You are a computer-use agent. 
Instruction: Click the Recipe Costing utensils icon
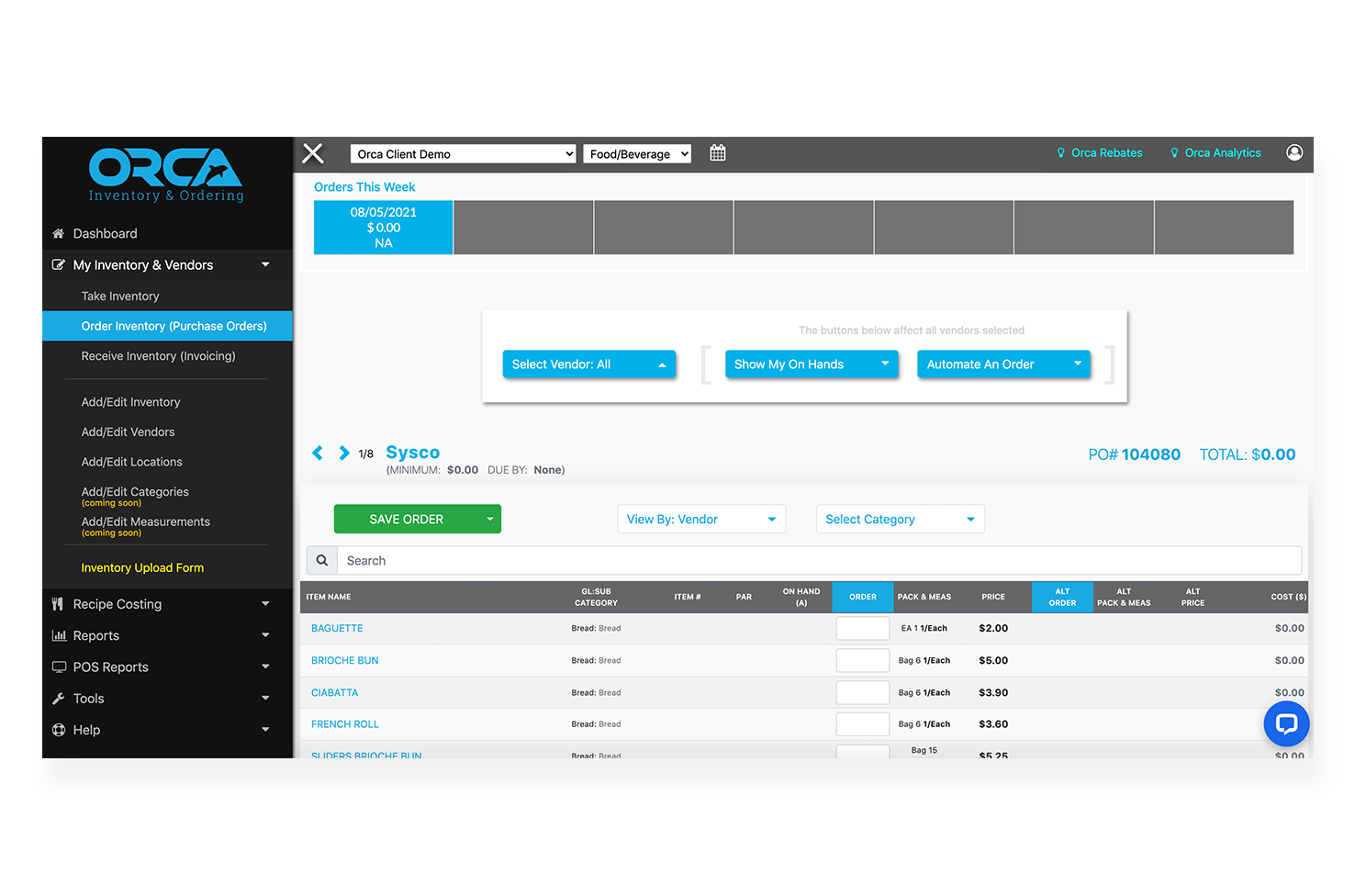pos(58,604)
